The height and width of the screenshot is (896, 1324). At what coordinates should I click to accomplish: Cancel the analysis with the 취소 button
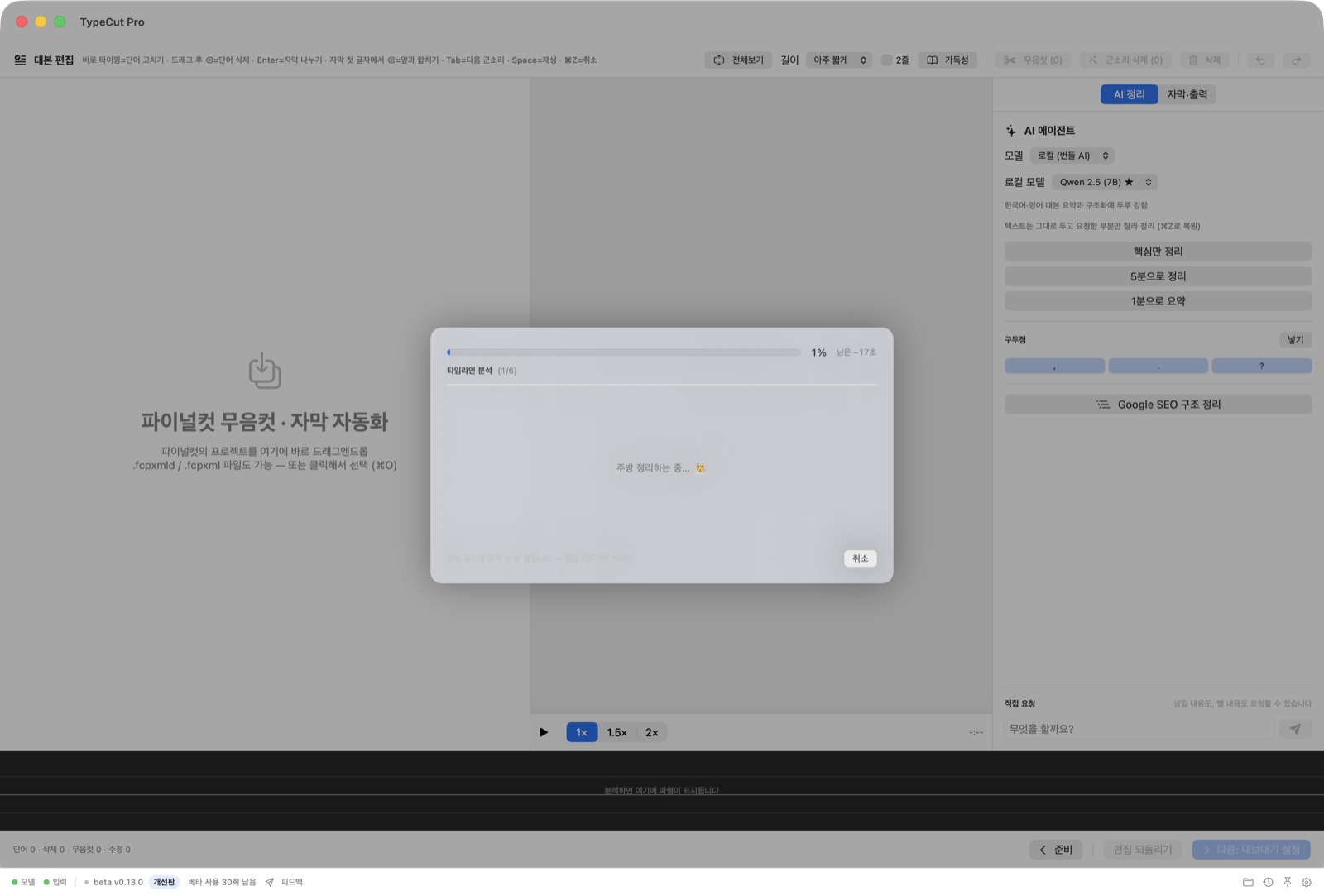coord(860,558)
